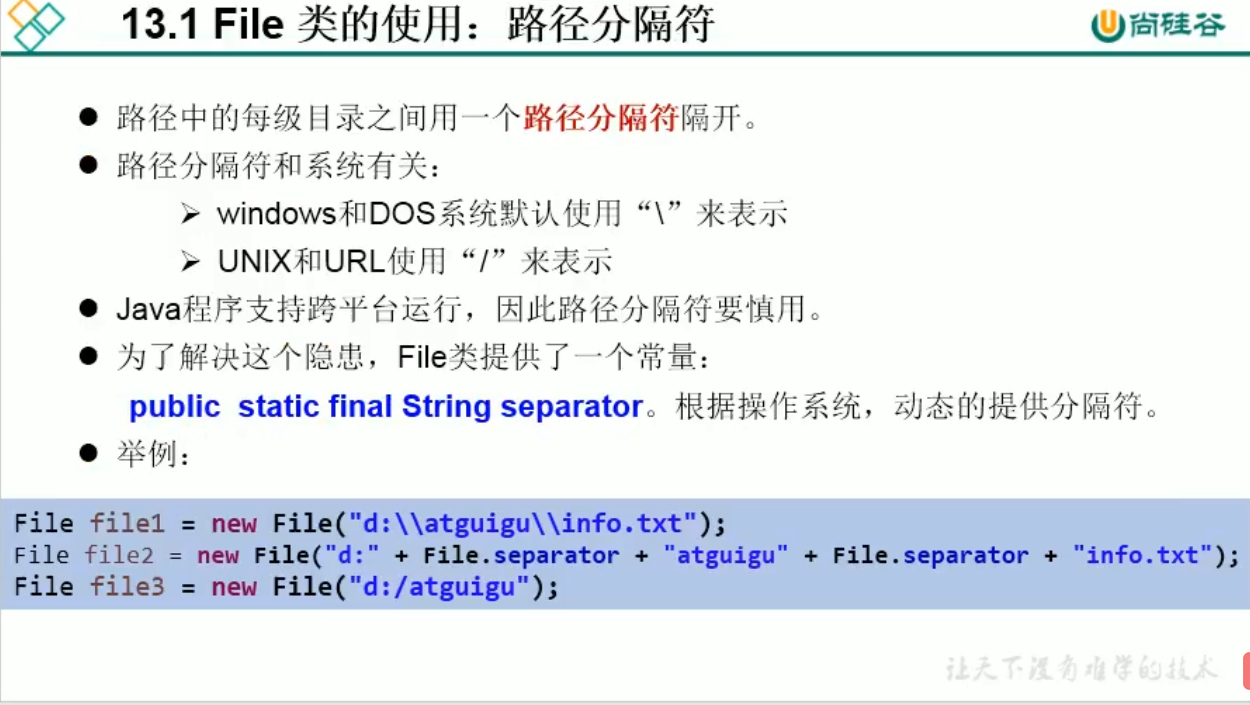Viewport: 1250px width, 705px height.
Task: Click the arrow bullet before windows和DOS
Action: [190, 213]
